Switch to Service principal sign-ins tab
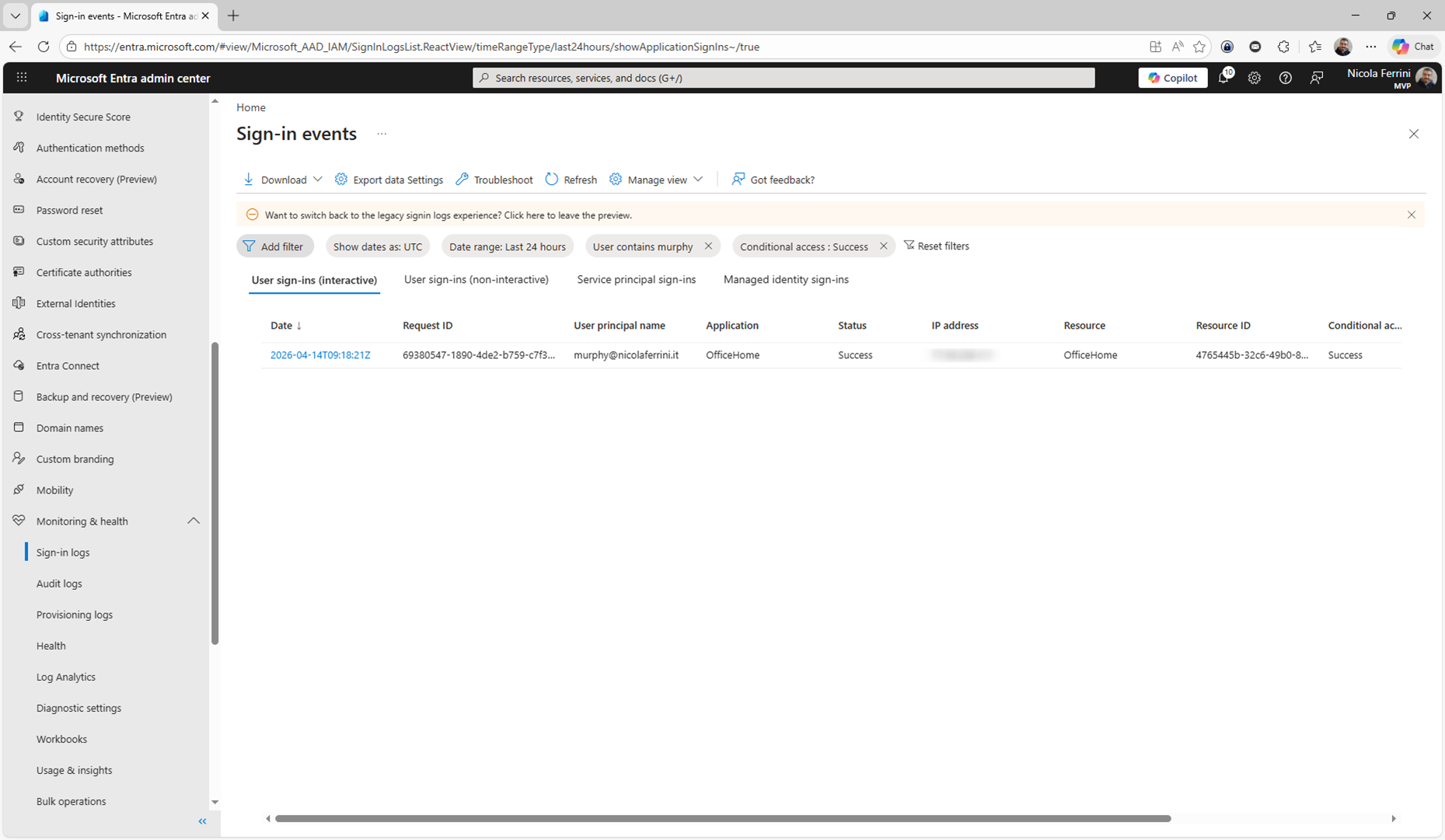The height and width of the screenshot is (840, 1445). 637,280
